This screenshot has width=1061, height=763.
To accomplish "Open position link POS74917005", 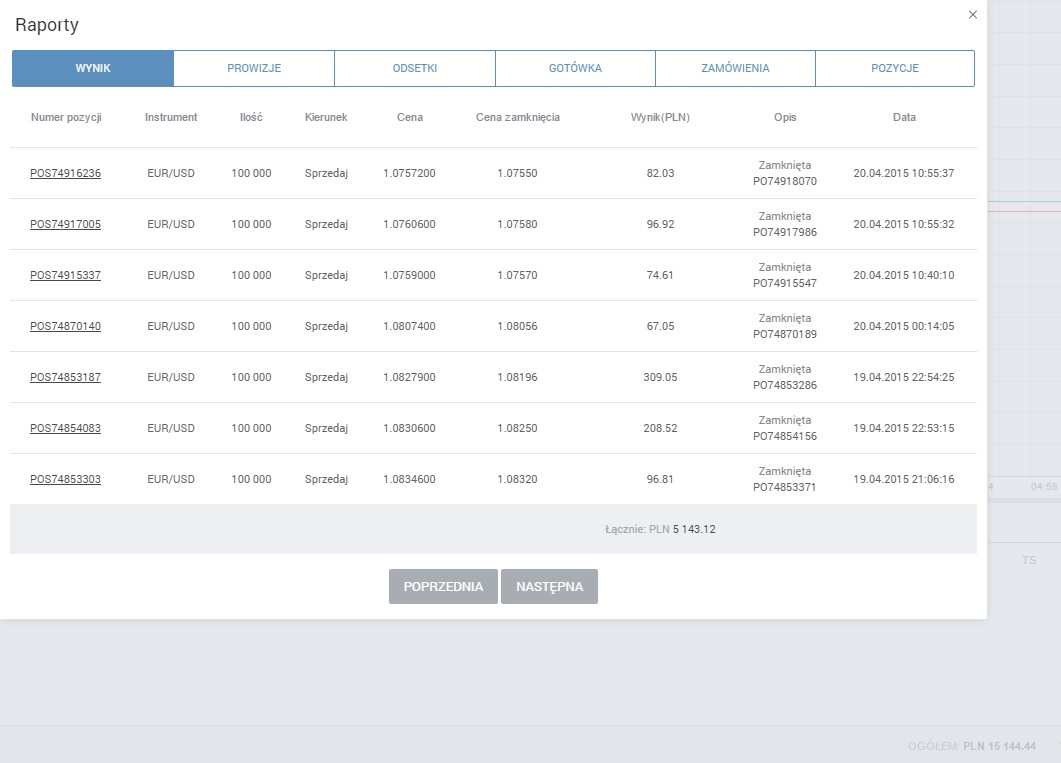I will point(65,224).
